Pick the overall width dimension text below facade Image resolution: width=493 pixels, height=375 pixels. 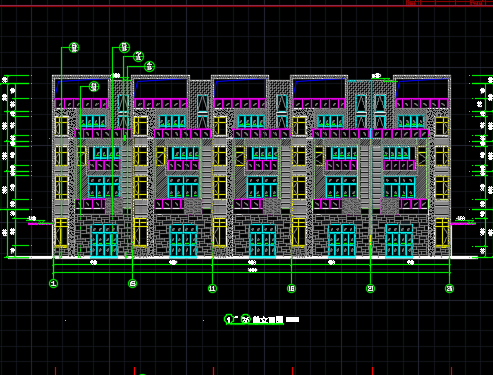click(x=252, y=270)
